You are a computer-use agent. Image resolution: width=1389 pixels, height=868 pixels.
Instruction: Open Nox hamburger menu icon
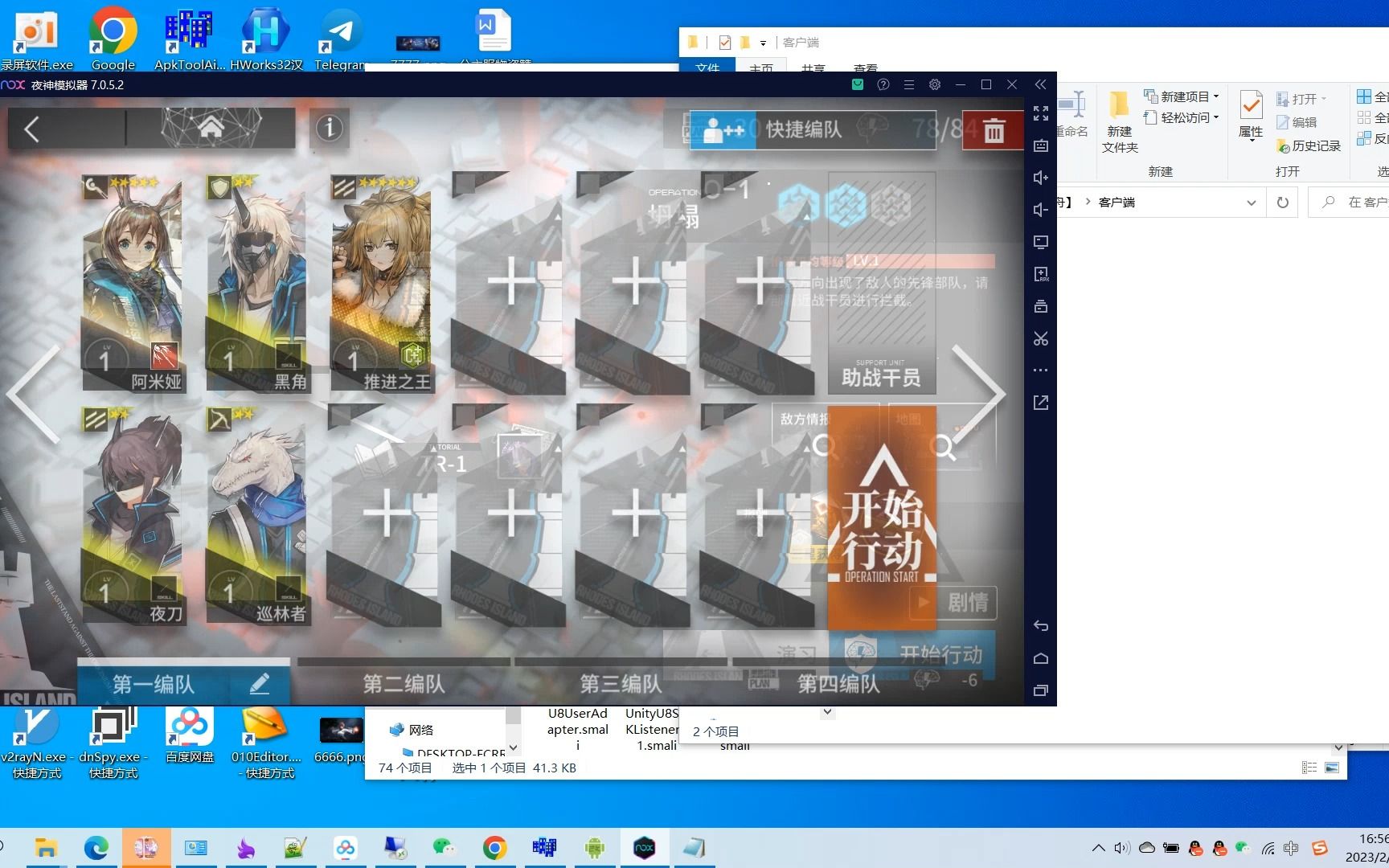pyautogui.click(x=909, y=84)
